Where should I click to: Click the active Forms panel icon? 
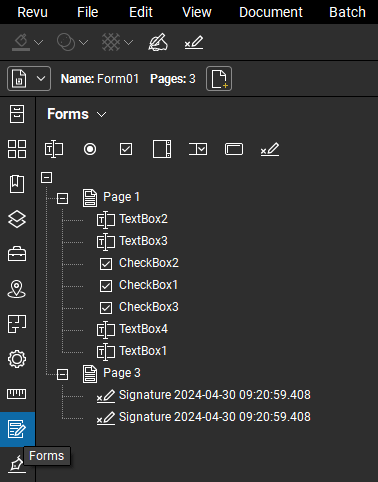[x=17, y=429]
